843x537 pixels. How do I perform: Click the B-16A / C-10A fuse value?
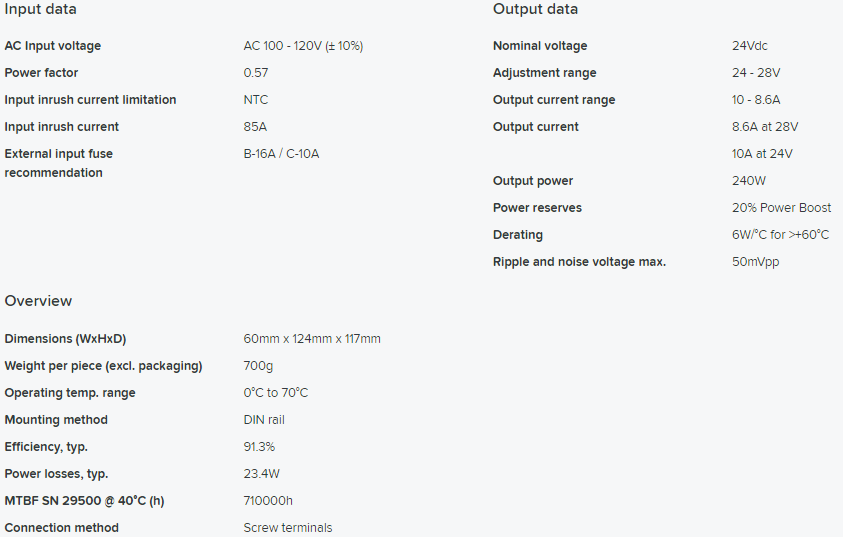coord(281,154)
